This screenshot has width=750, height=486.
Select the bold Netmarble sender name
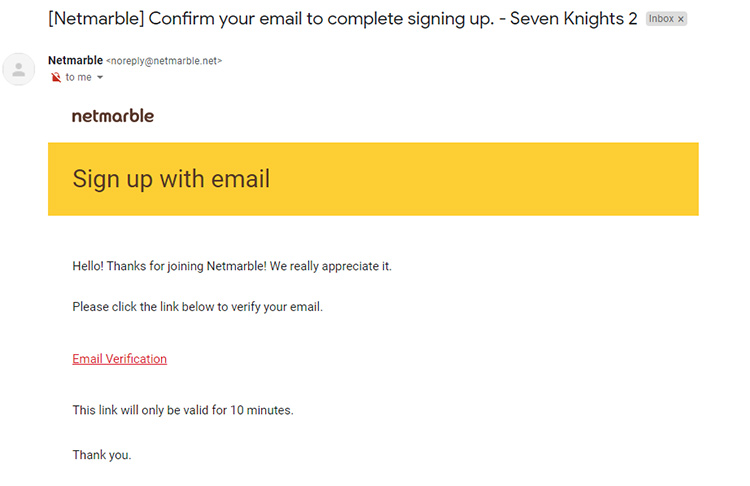click(76, 60)
